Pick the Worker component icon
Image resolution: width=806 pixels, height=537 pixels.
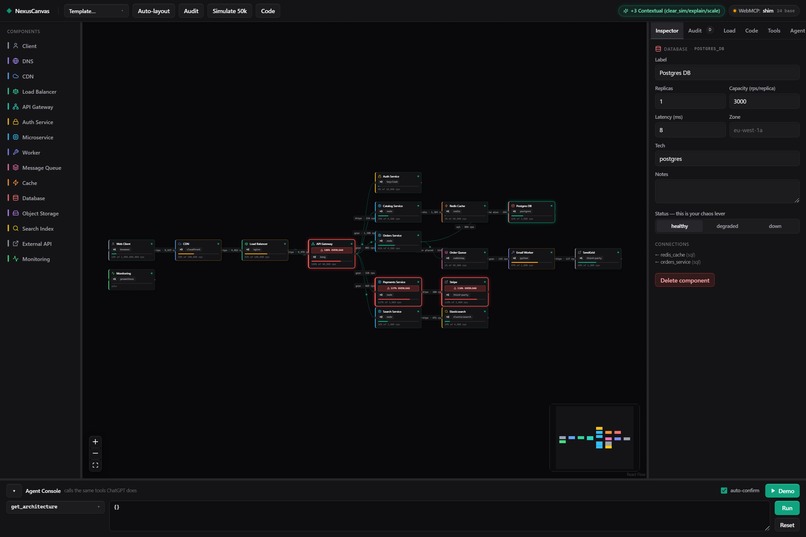[15, 152]
